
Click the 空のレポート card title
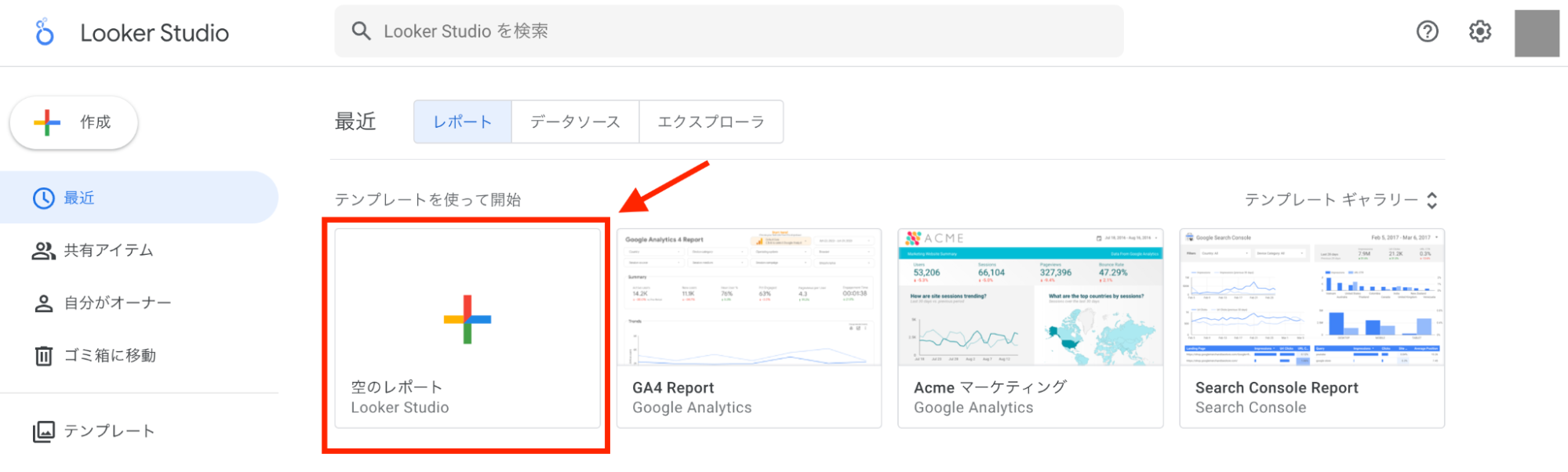[x=397, y=387]
